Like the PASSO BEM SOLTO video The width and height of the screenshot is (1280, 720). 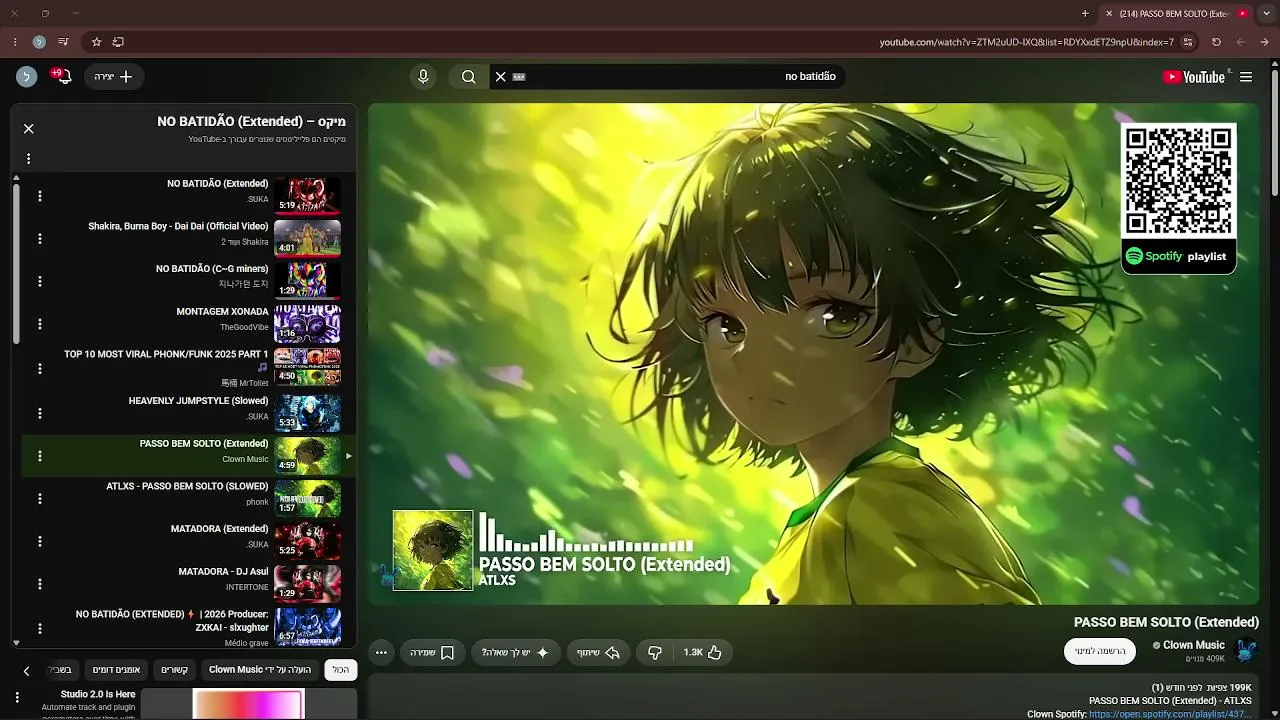703,653
